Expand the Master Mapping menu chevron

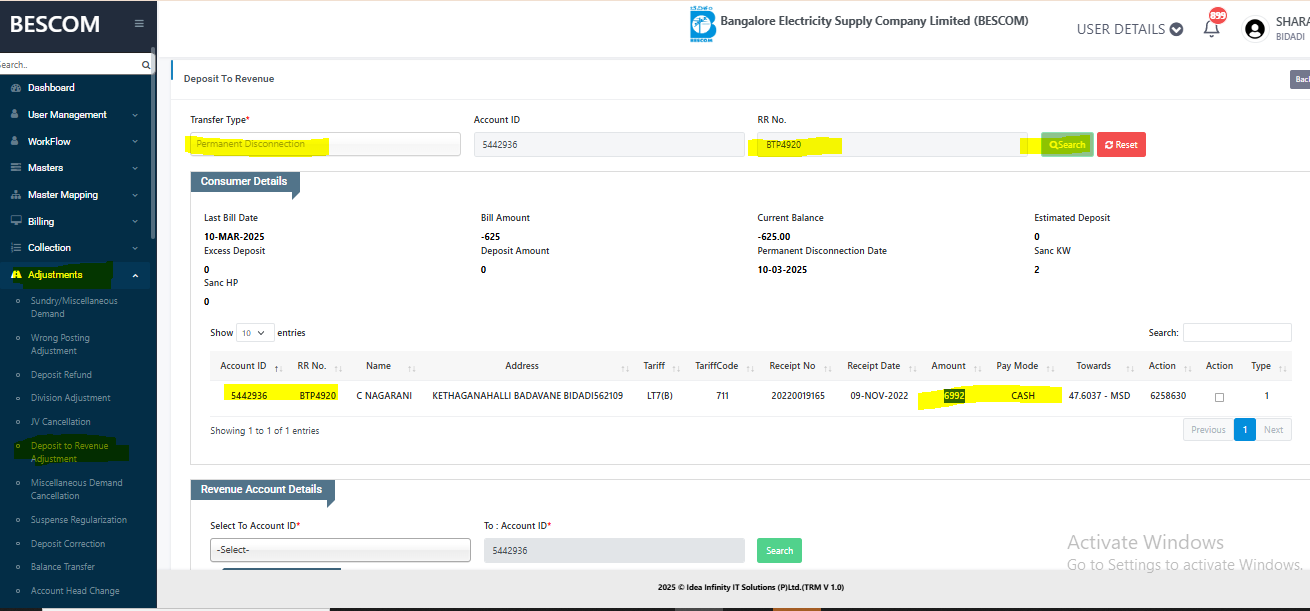click(135, 195)
